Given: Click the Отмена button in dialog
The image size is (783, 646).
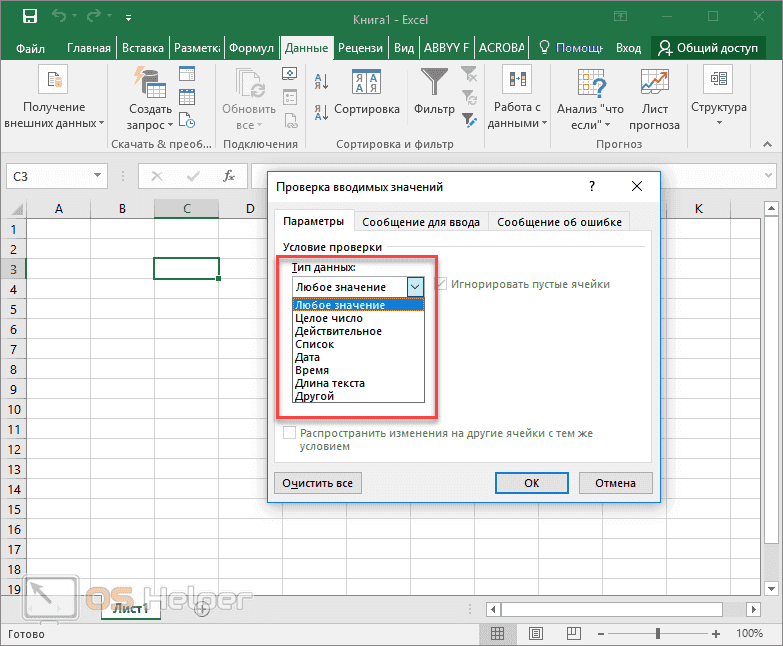Looking at the screenshot, I should (x=615, y=483).
